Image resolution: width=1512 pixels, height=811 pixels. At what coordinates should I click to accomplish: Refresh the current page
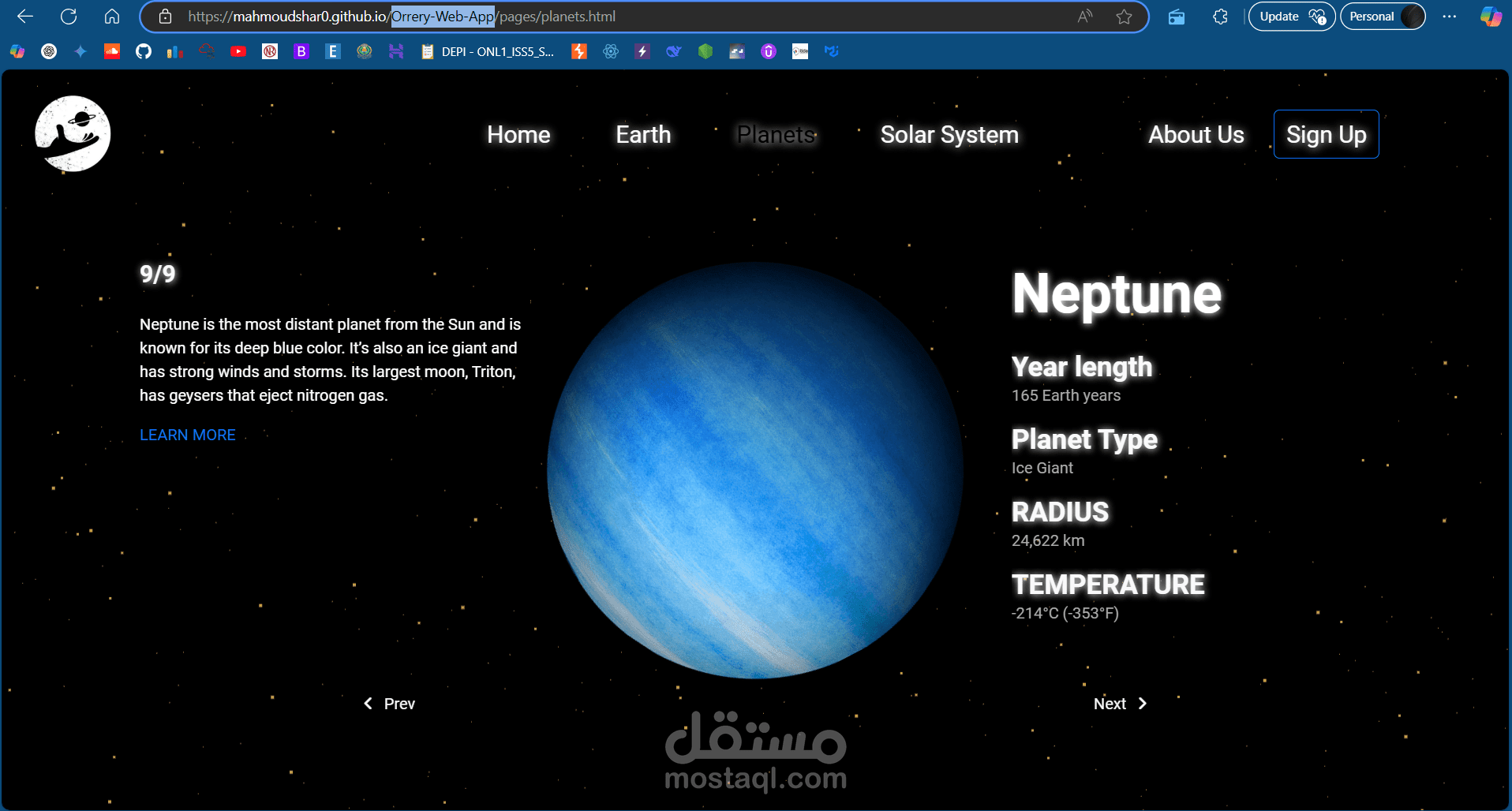click(x=69, y=16)
